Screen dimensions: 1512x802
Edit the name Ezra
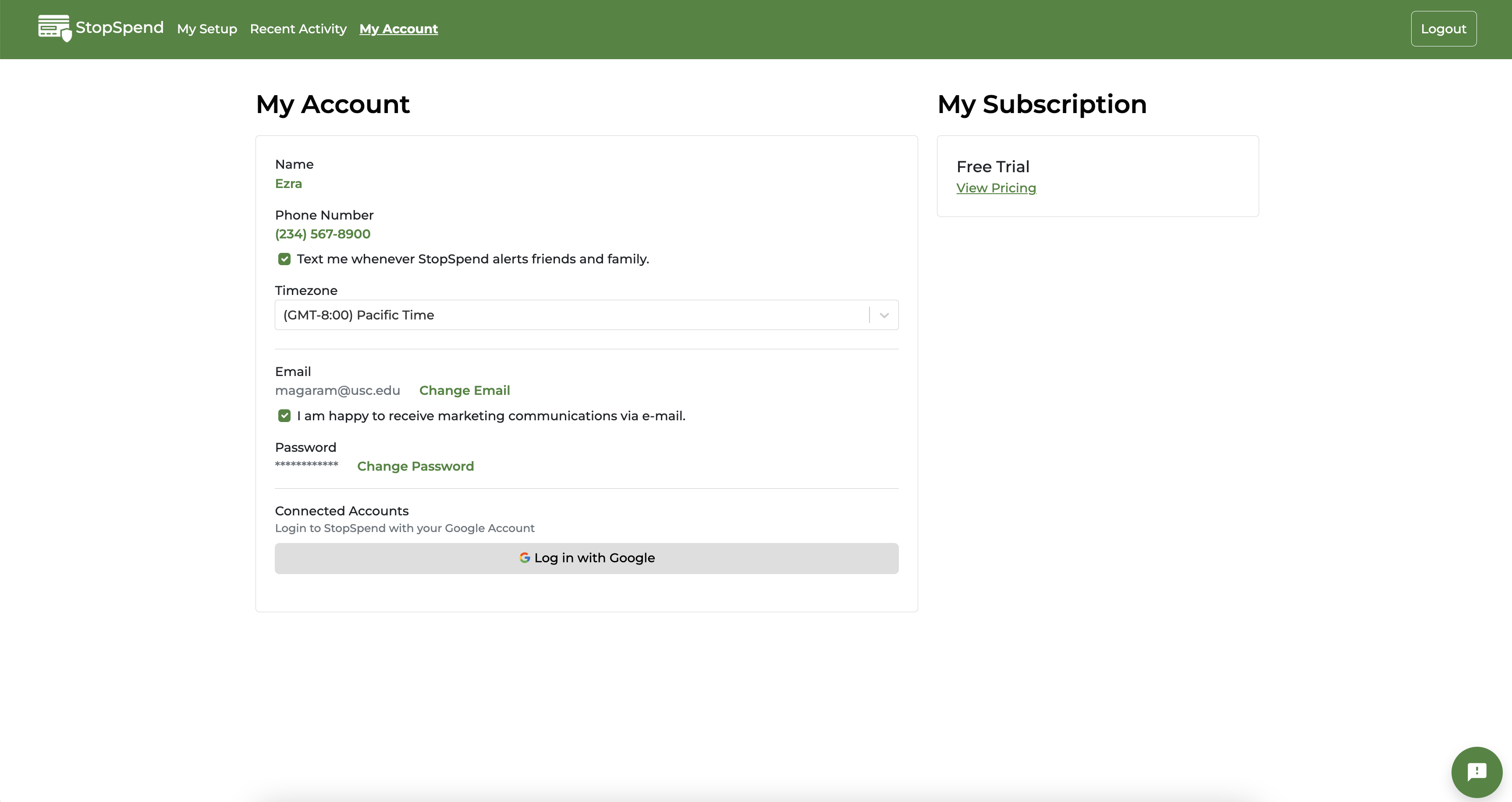[x=288, y=184]
